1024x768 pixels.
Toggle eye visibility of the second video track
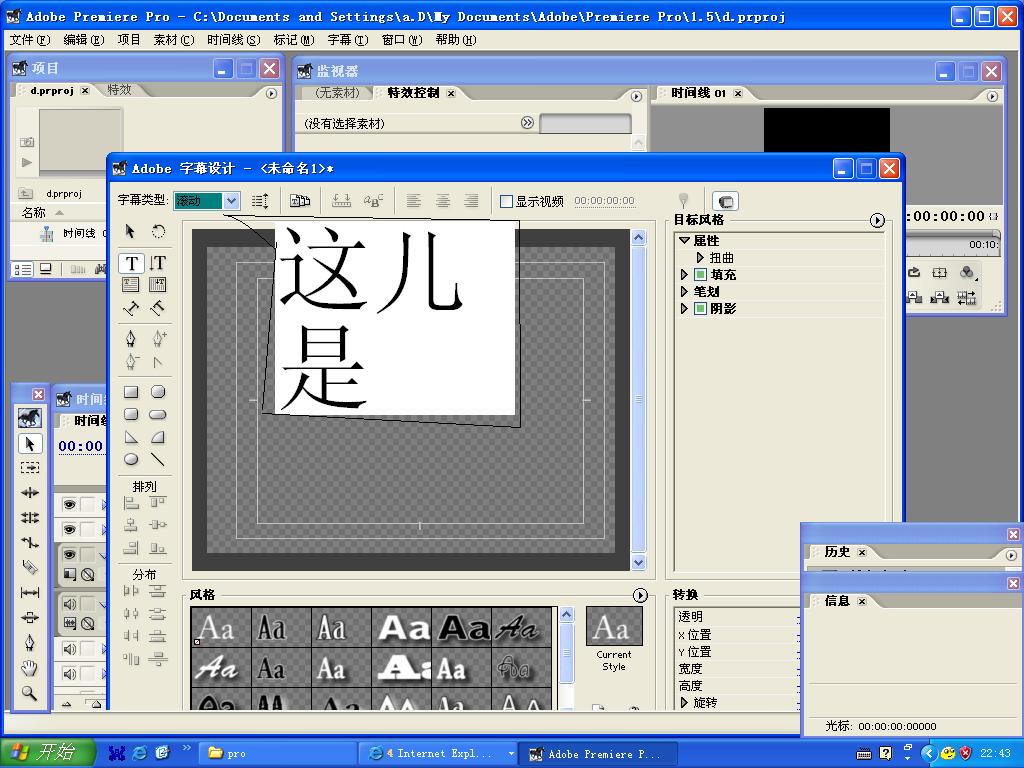69,529
